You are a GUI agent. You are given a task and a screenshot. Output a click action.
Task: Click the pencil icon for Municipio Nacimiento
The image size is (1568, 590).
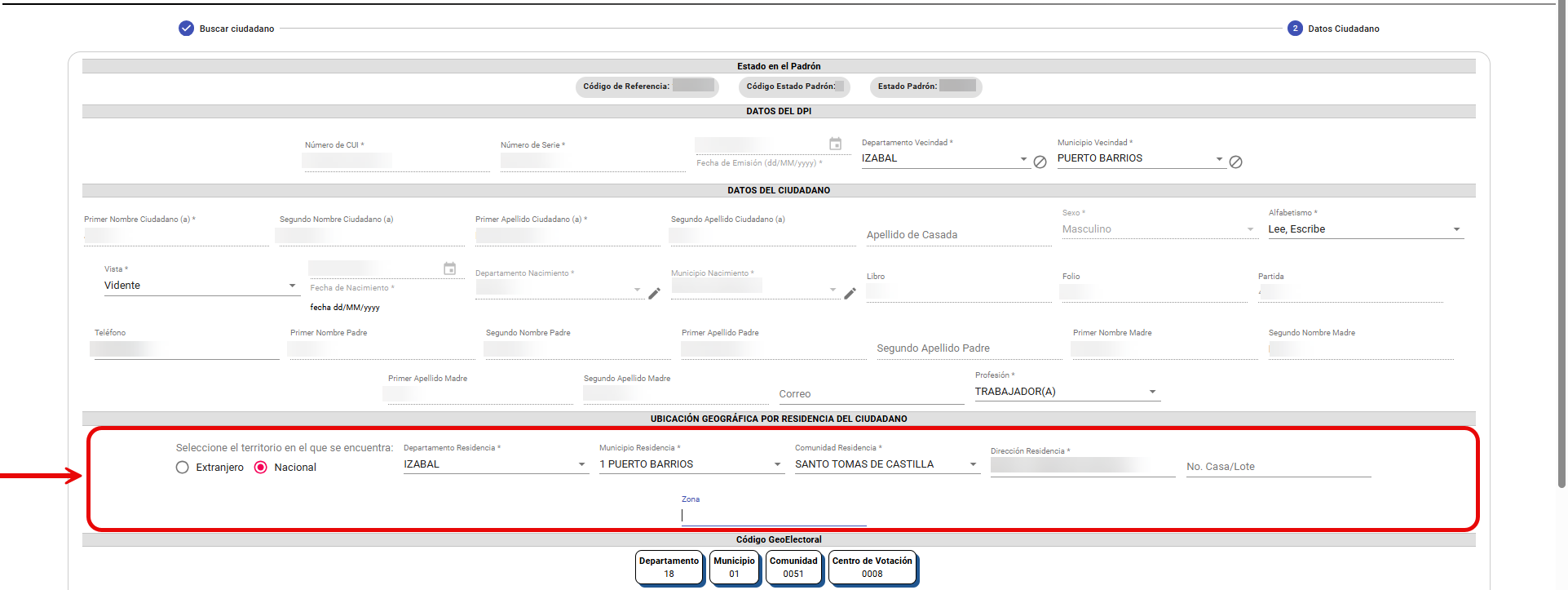click(850, 294)
